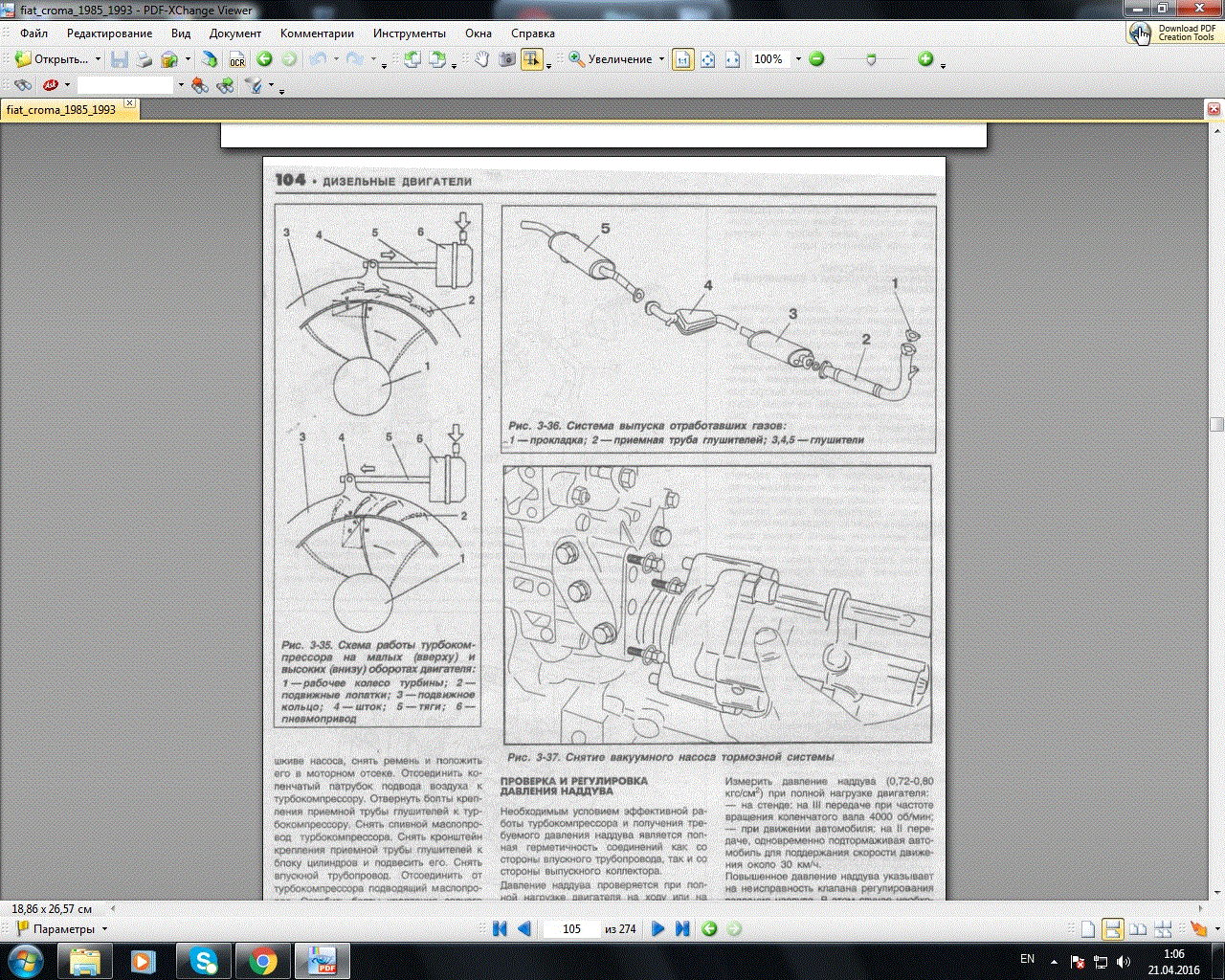Click the zoom slider handle

(870, 59)
